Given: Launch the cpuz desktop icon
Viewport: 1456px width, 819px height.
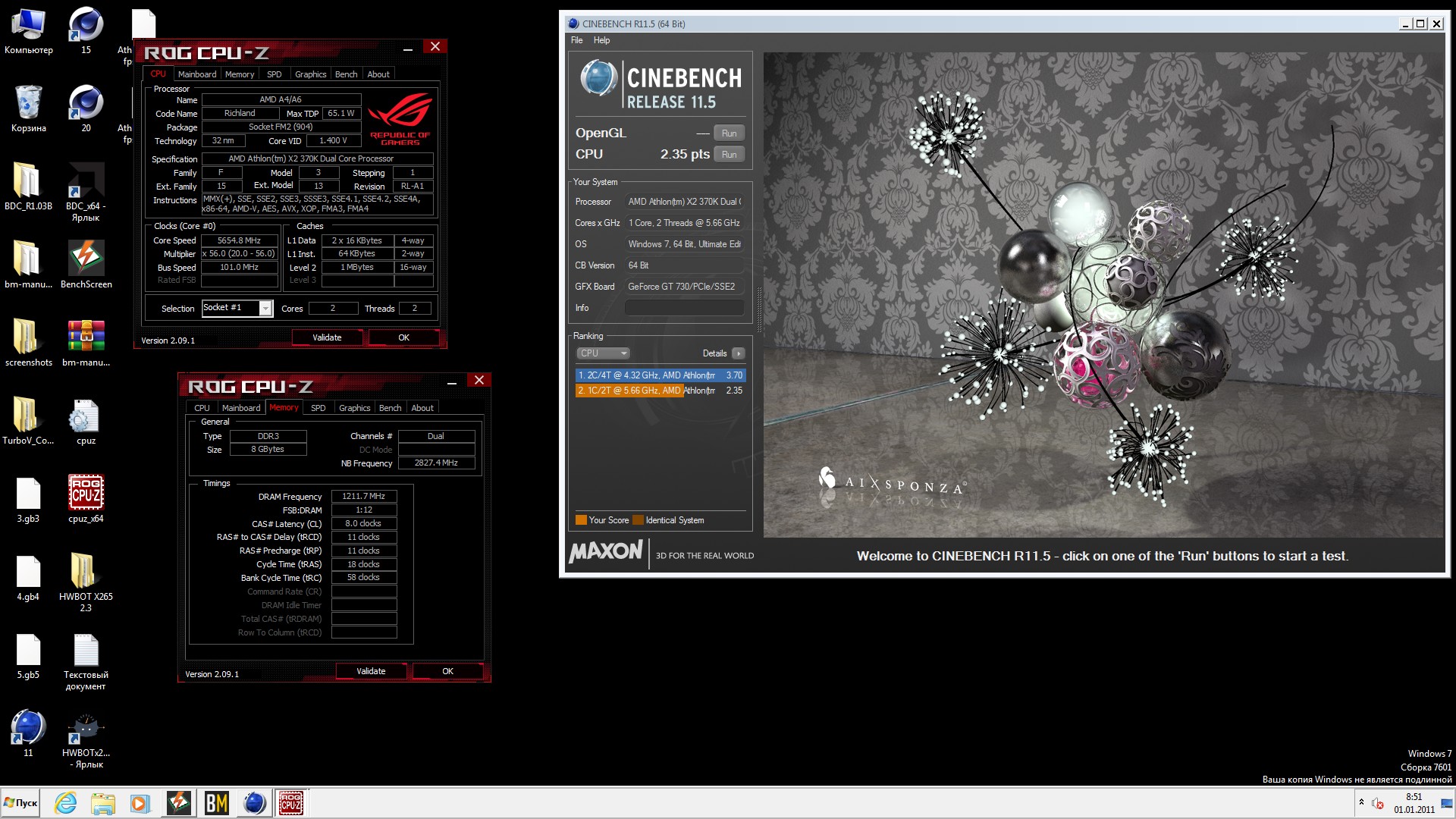Looking at the screenshot, I should coord(86,421).
